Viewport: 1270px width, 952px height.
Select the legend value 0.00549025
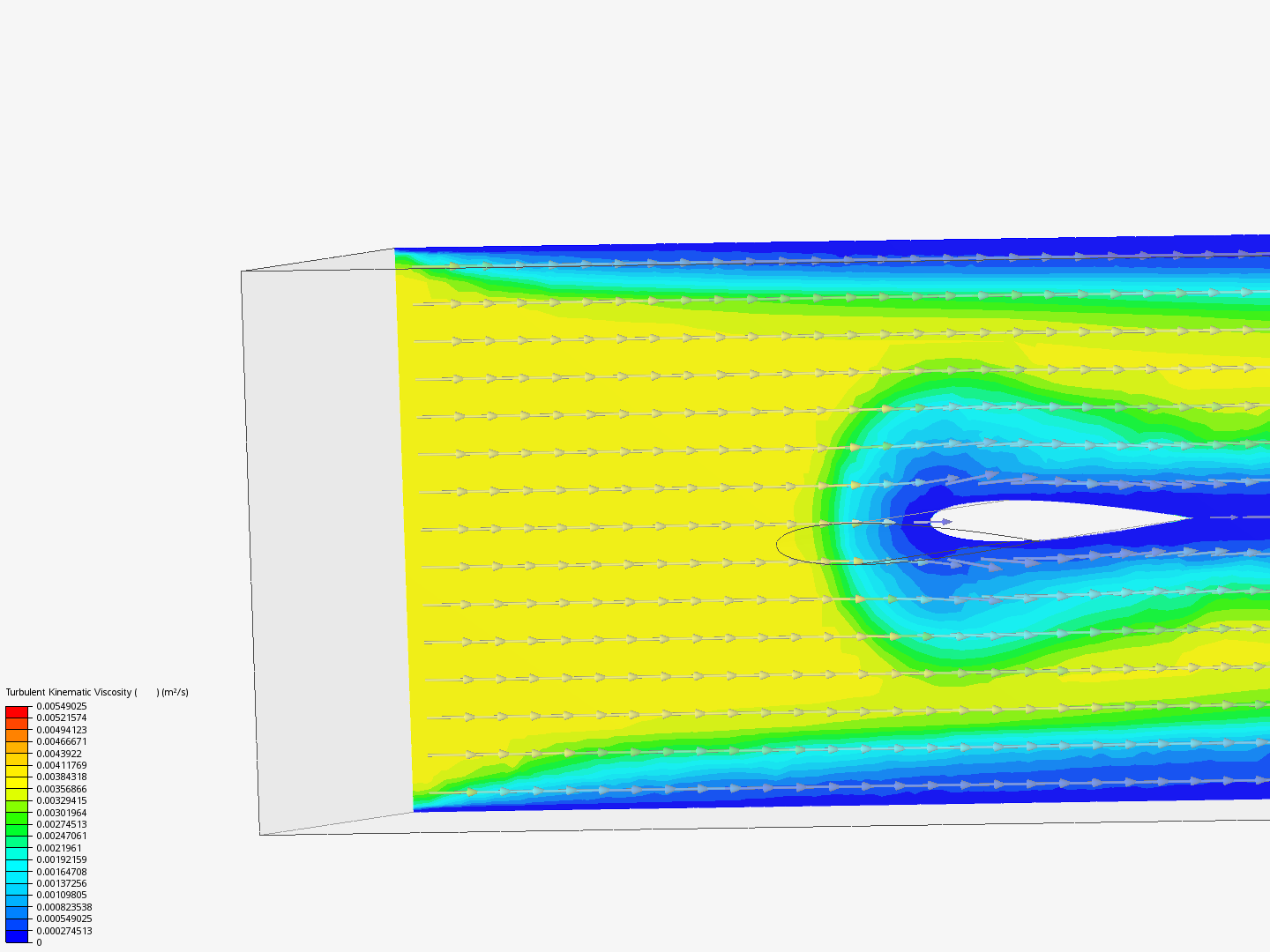pos(62,706)
